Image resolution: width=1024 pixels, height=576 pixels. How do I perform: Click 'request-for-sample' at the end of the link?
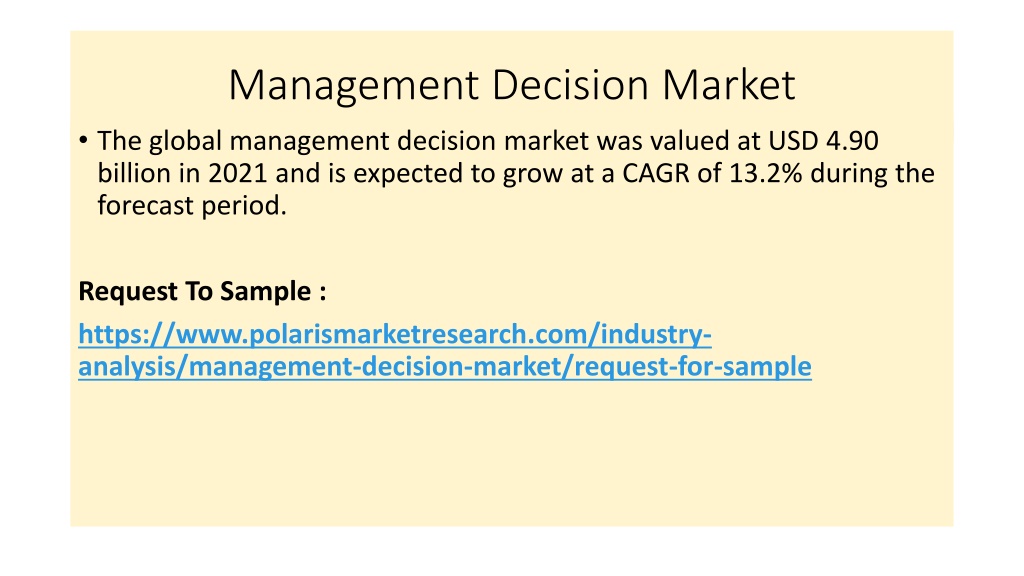click(693, 366)
